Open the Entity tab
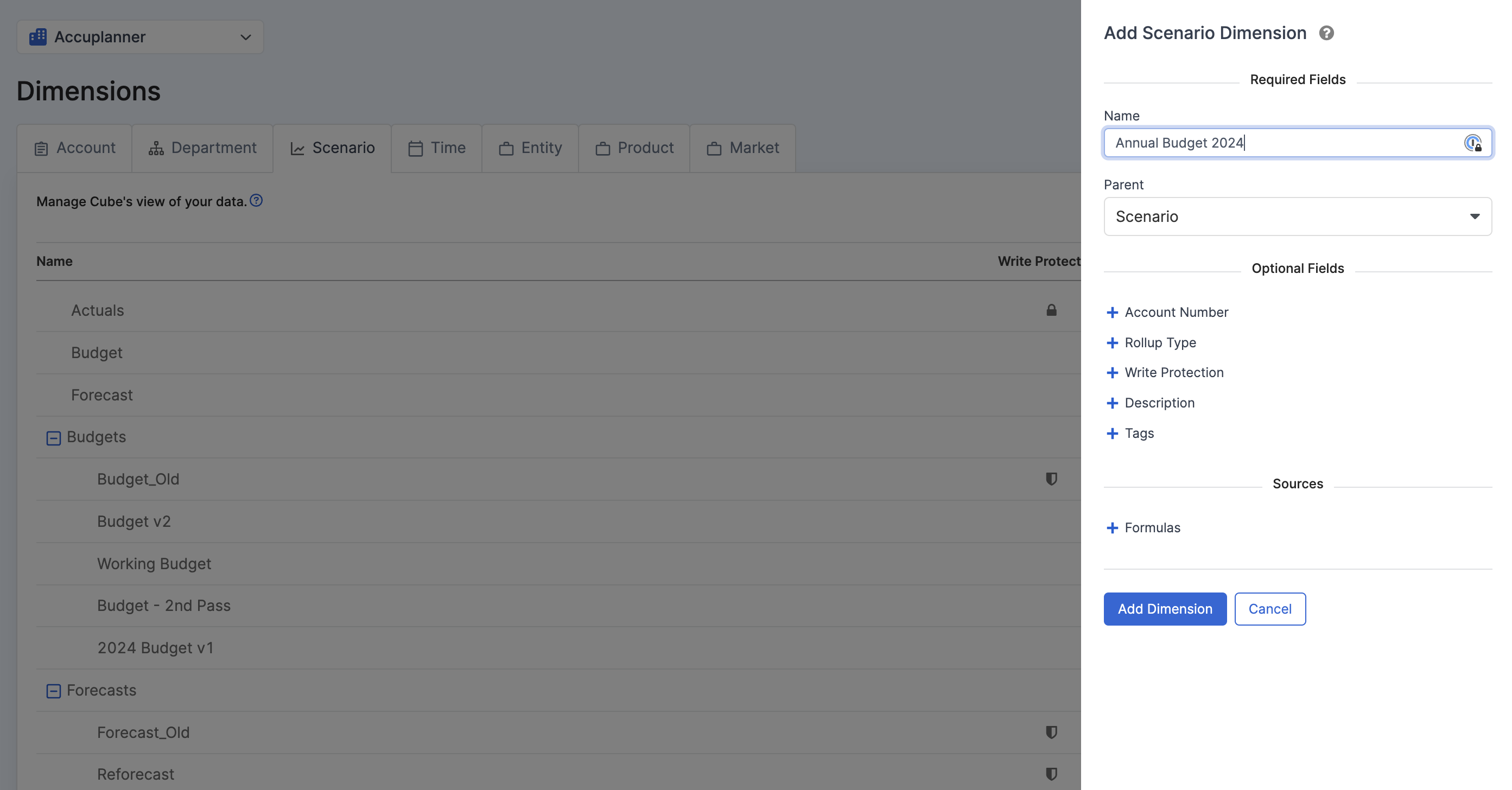The height and width of the screenshot is (790, 1512). 530,148
